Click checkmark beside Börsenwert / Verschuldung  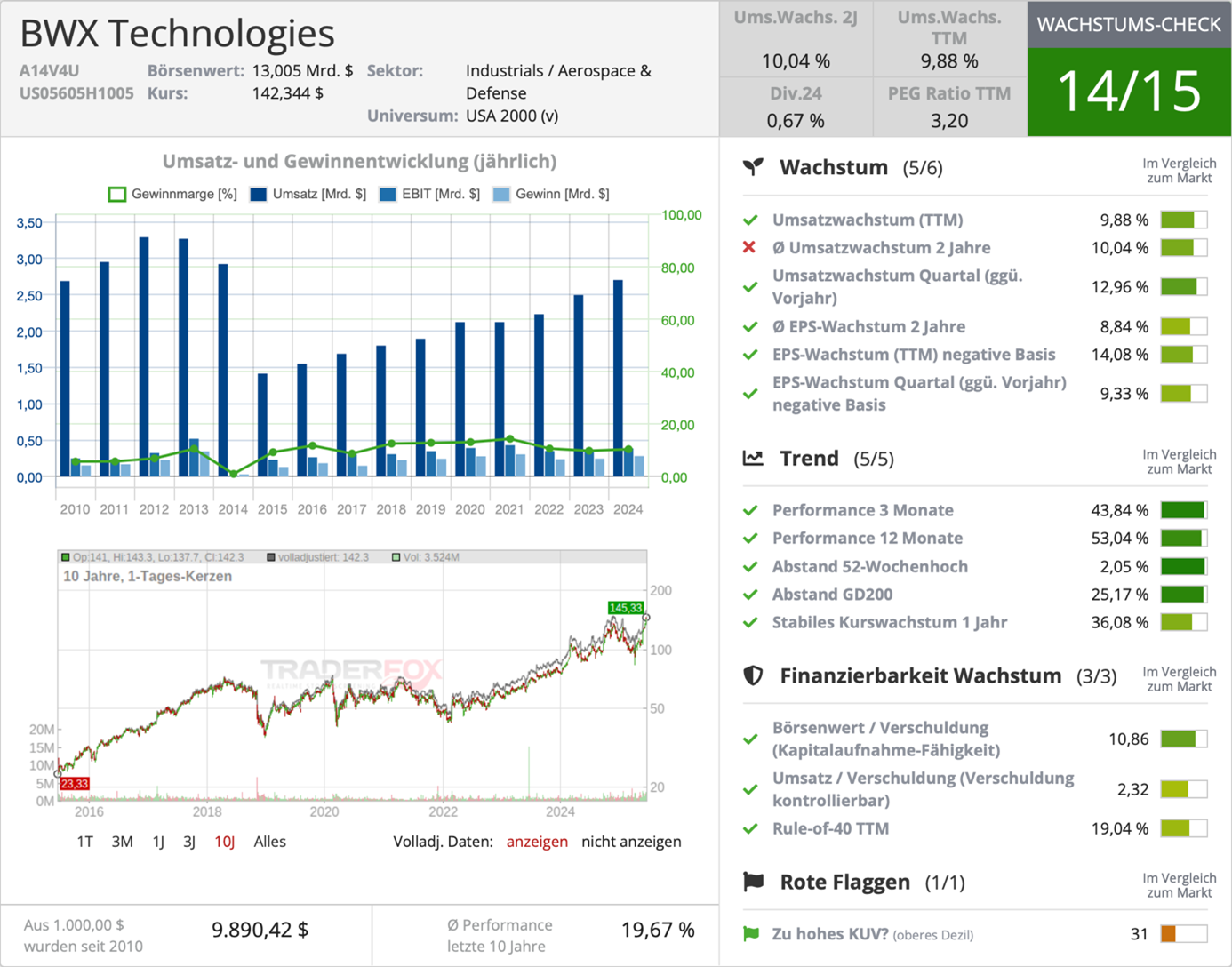(x=750, y=739)
